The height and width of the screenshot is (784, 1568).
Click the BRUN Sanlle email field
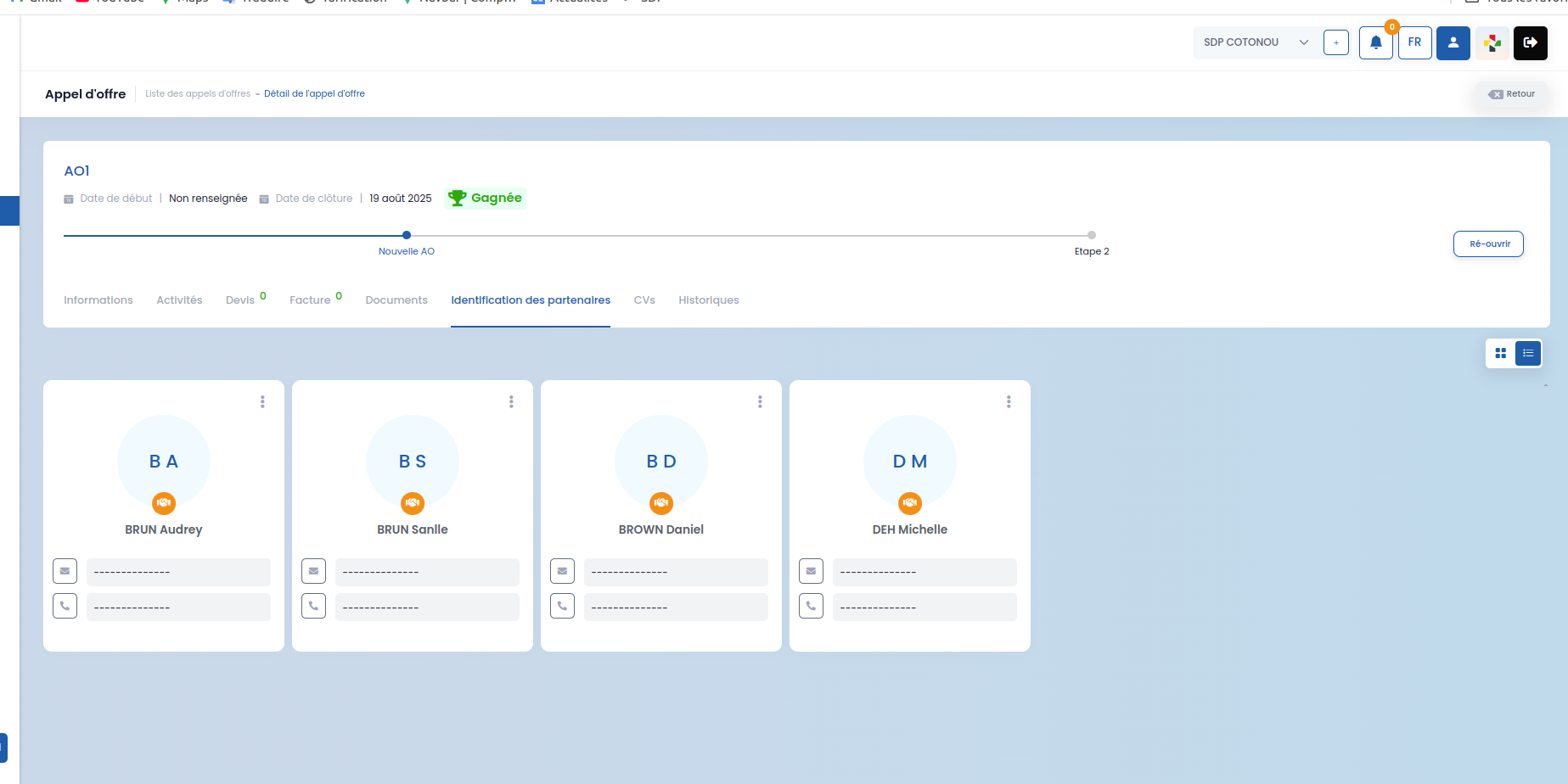click(427, 572)
